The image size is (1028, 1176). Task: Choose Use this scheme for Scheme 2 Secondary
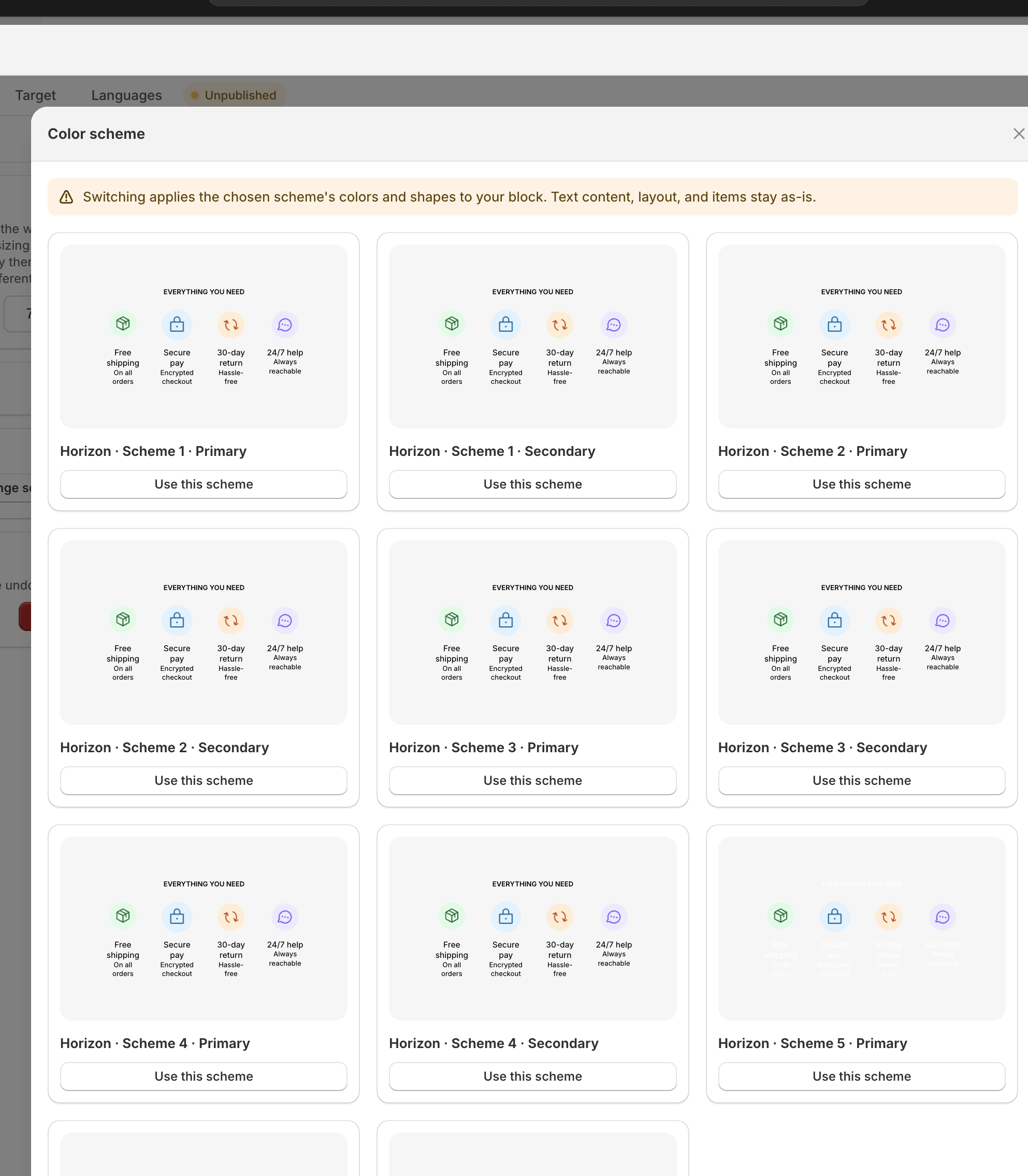(204, 780)
